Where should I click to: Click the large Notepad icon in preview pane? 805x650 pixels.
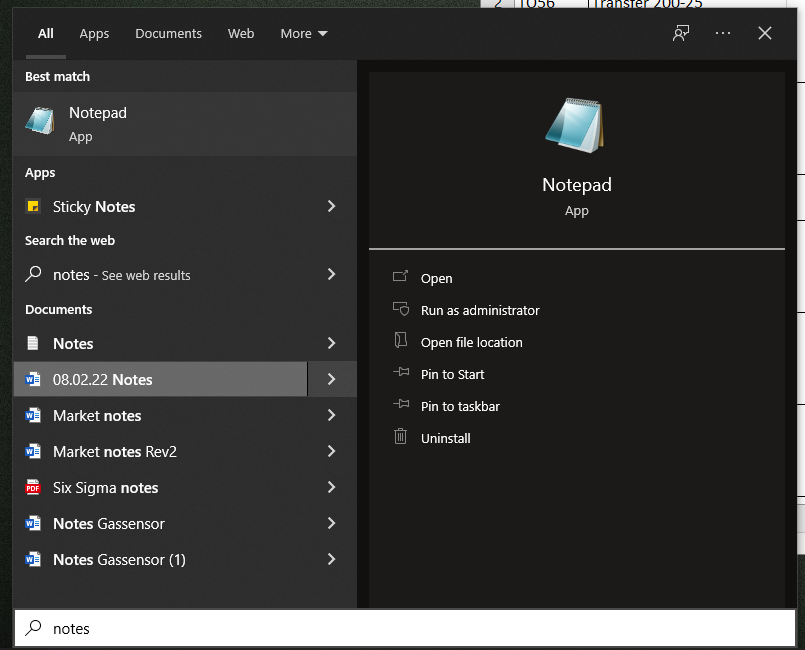pyautogui.click(x=575, y=125)
